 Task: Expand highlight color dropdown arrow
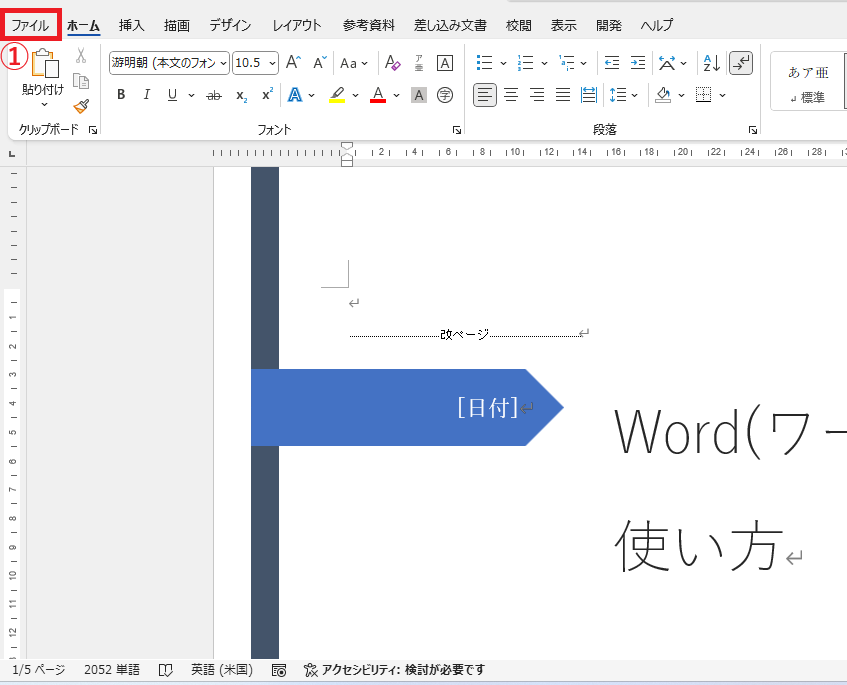(355, 96)
